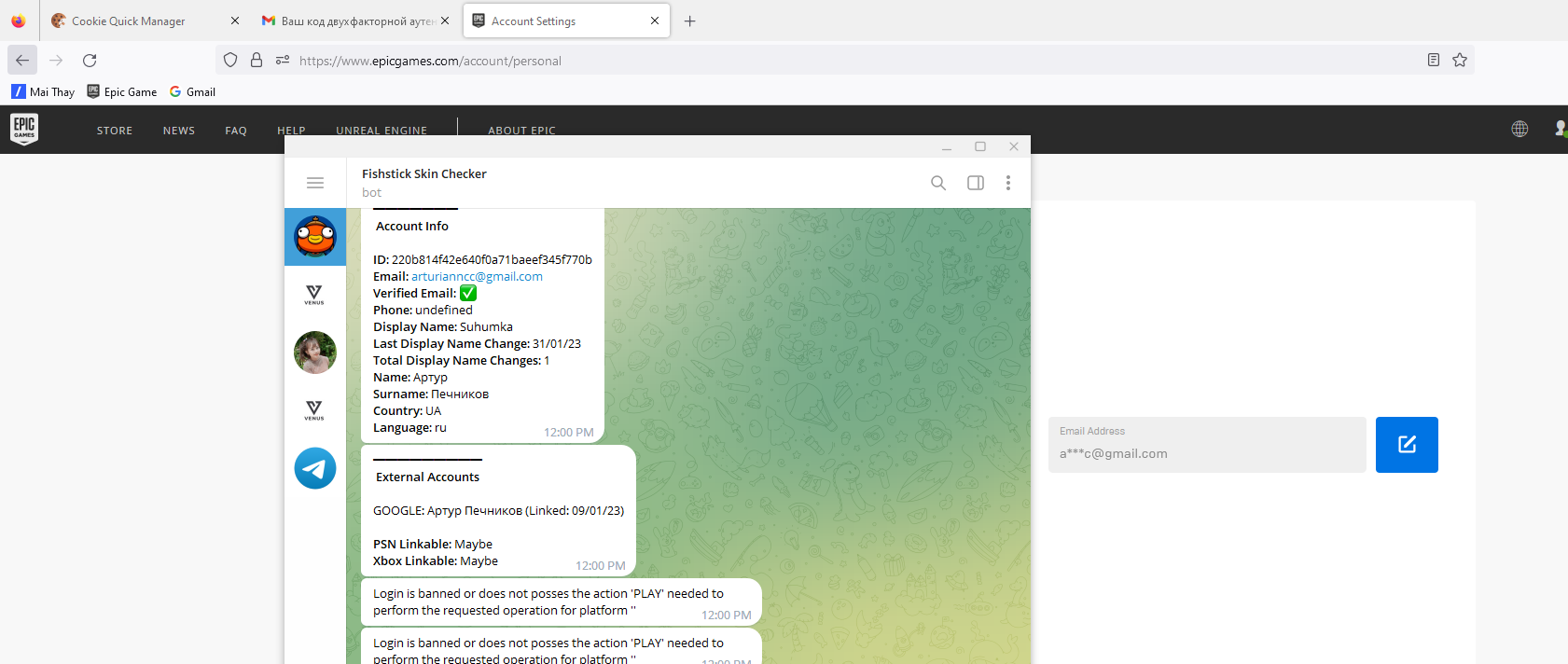Close the Cookie Quick Manager tab
This screenshot has height=664, width=1568.
235,21
